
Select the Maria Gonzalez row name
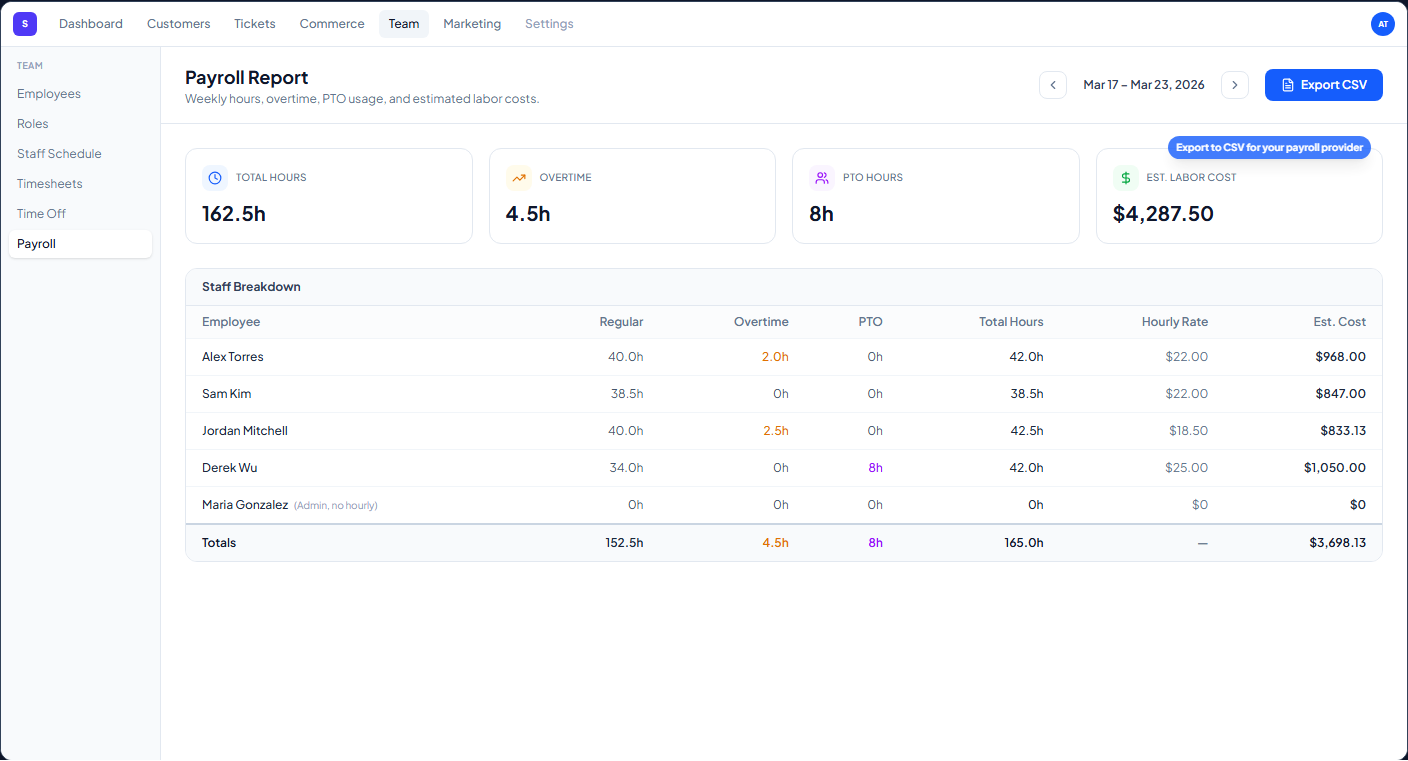(x=245, y=505)
